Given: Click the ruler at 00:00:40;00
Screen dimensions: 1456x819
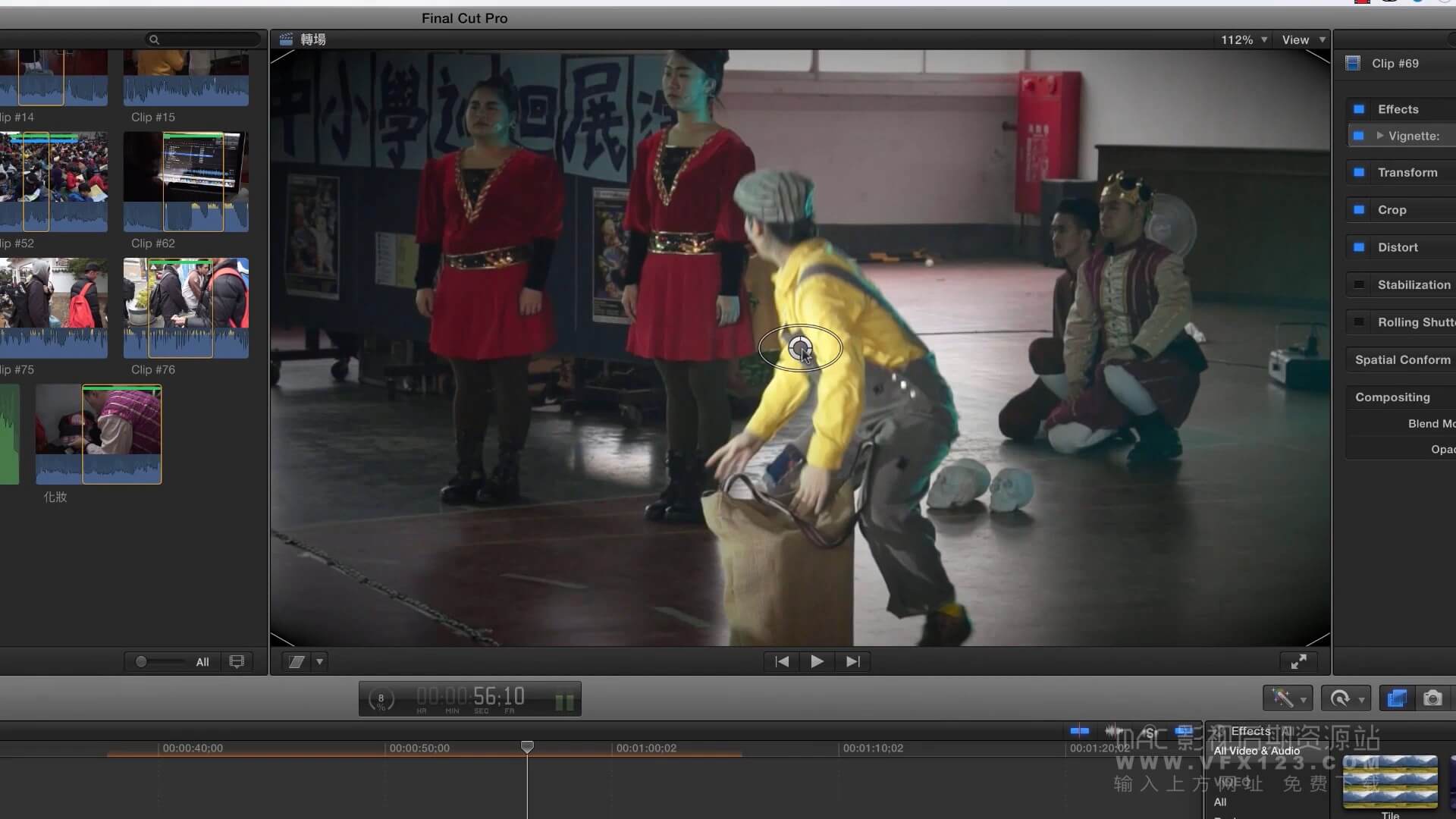Looking at the screenshot, I should (x=193, y=748).
